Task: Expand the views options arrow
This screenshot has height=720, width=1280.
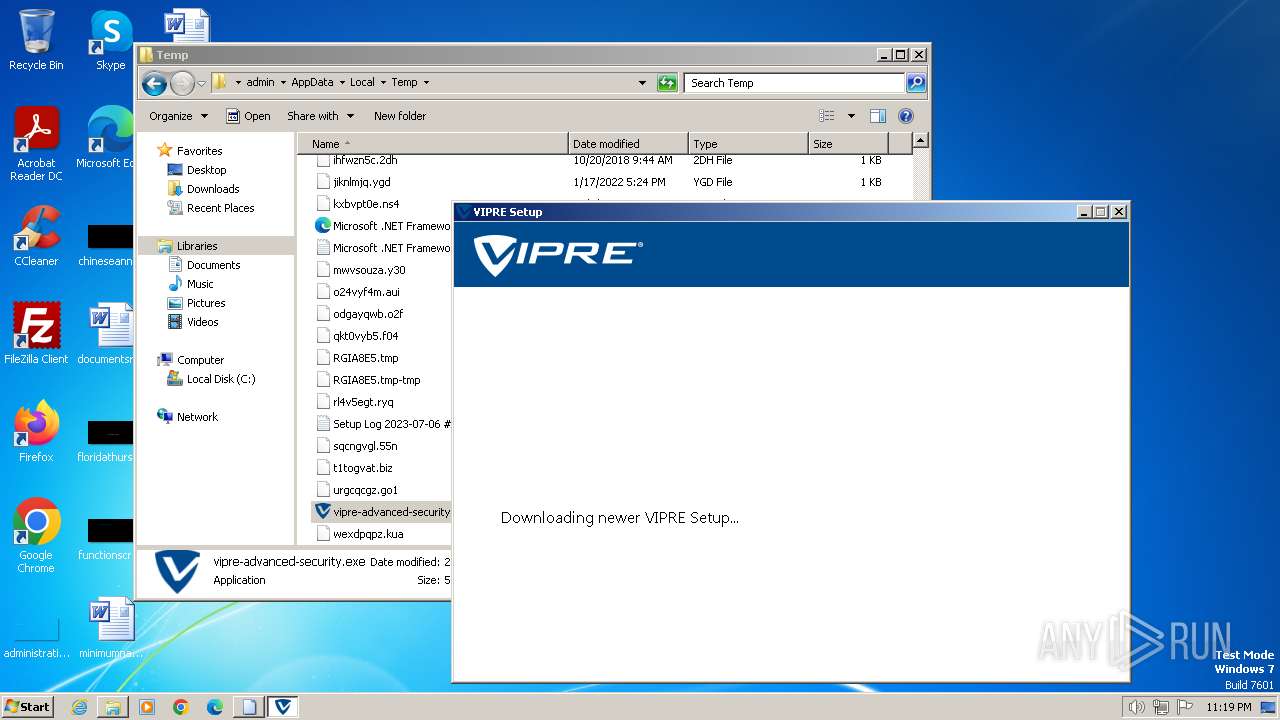Action: (851, 116)
